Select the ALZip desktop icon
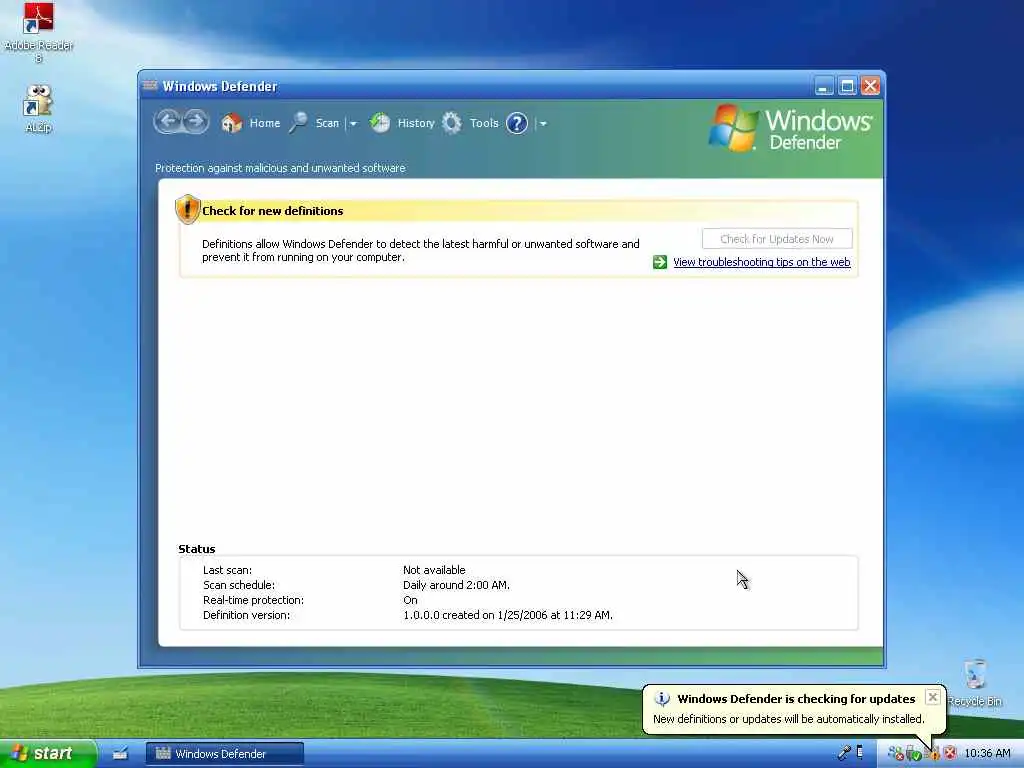The width and height of the screenshot is (1024, 768). click(38, 109)
